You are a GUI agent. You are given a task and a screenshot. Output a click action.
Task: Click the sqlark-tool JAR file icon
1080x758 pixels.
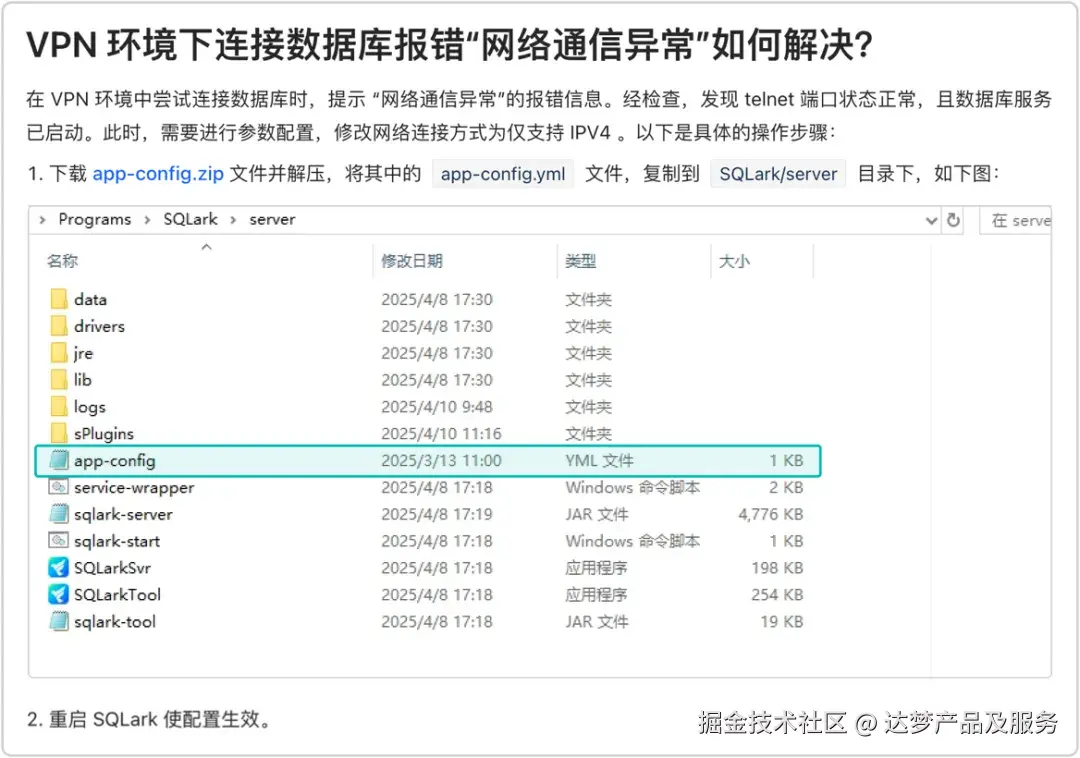59,621
